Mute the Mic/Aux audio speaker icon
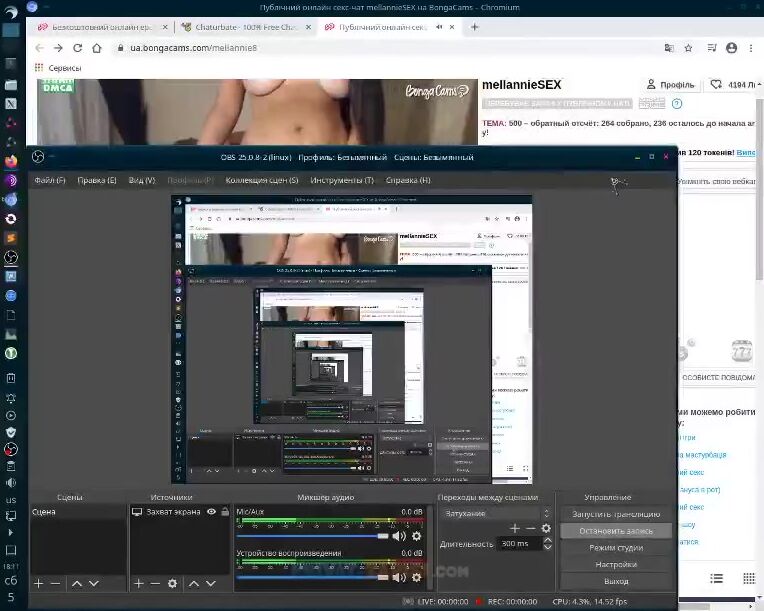 tap(400, 536)
